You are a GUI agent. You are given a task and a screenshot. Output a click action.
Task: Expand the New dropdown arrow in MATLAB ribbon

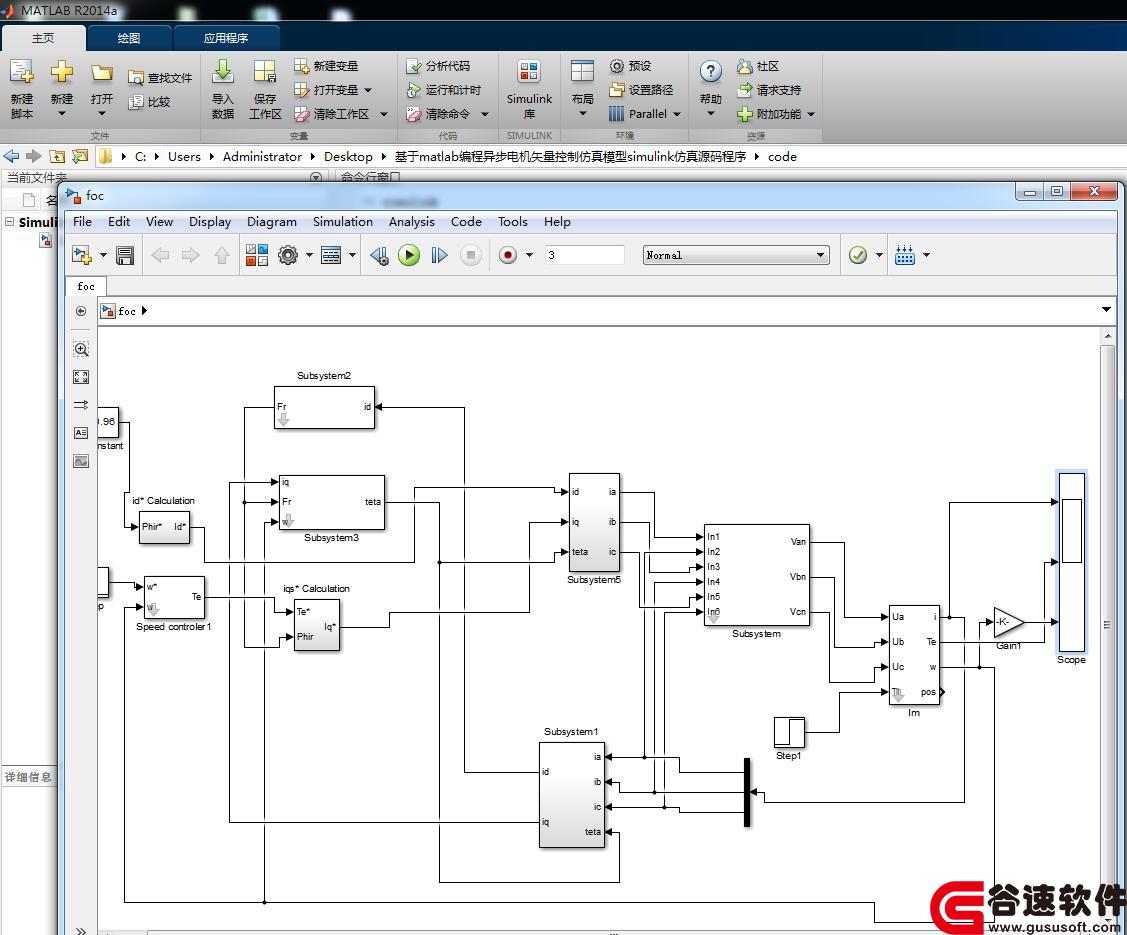tap(62, 114)
